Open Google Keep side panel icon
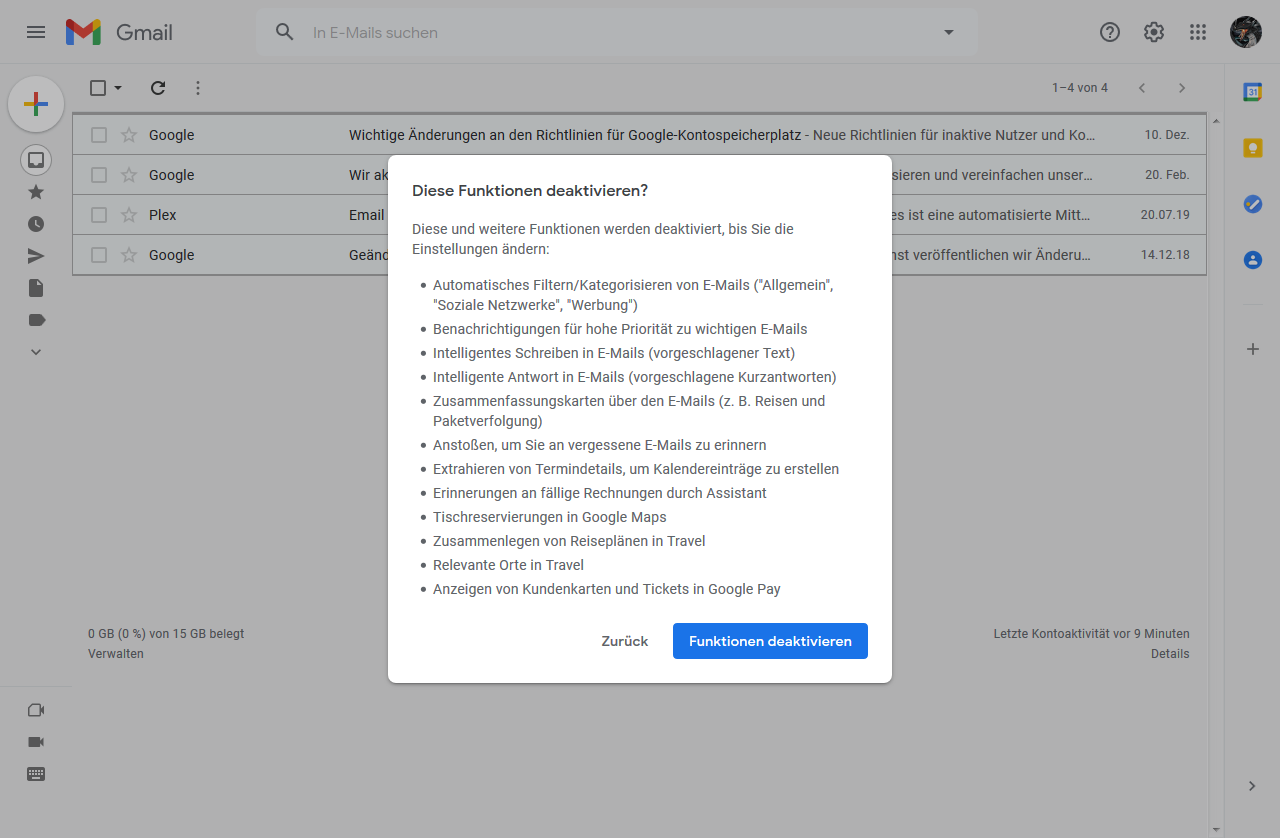Image resolution: width=1280 pixels, height=838 pixels. click(1252, 148)
